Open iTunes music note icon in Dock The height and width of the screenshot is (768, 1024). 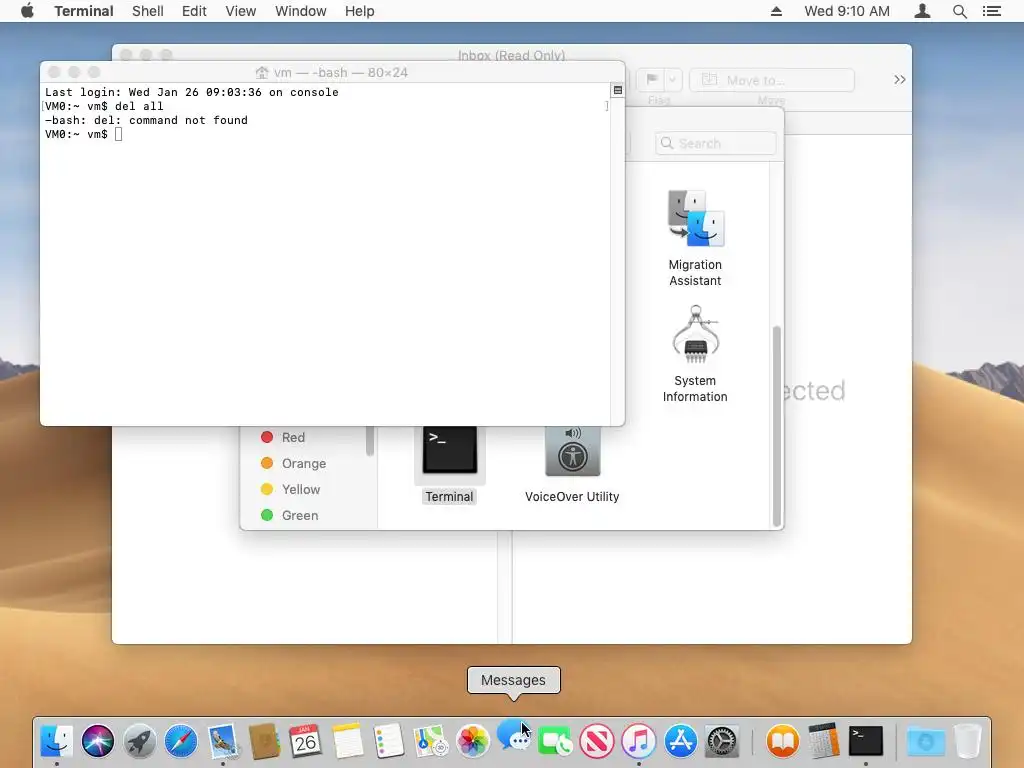coord(639,741)
